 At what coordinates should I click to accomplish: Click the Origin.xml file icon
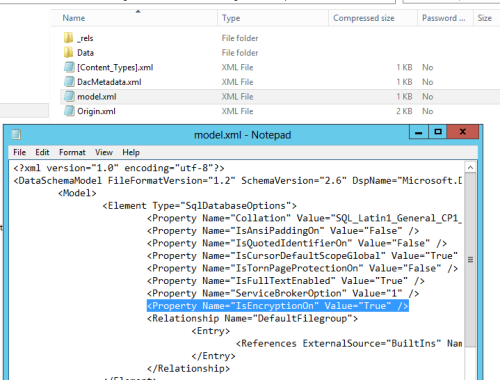tap(69, 111)
